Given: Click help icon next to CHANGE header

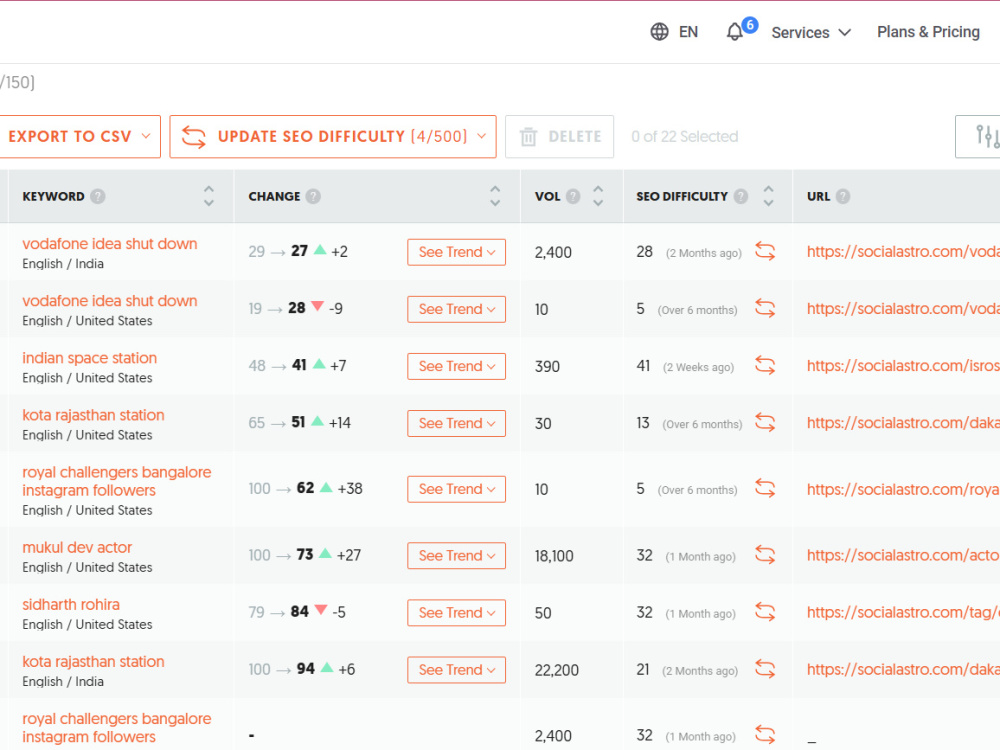Looking at the screenshot, I should tap(313, 196).
